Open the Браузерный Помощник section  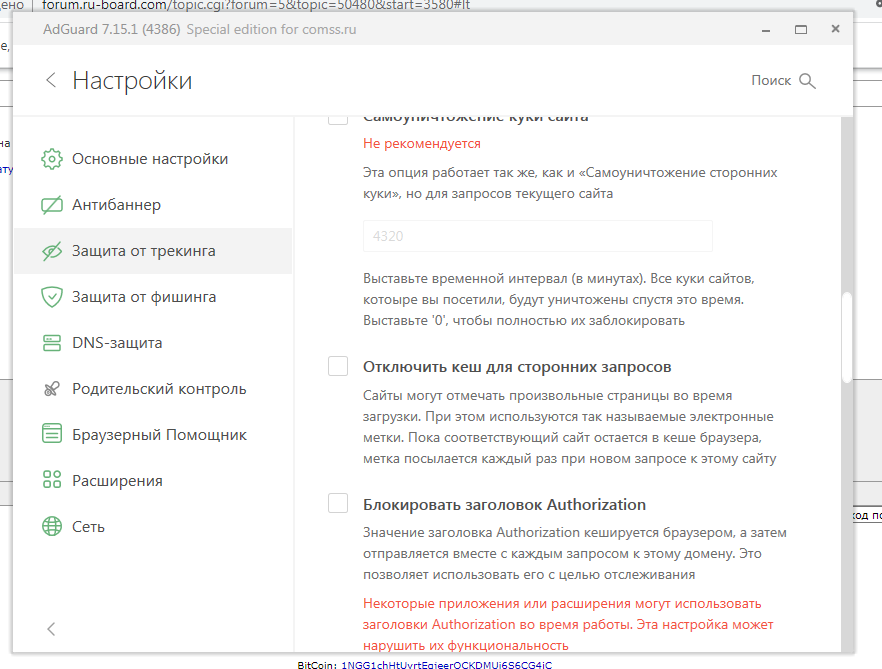(x=152, y=434)
